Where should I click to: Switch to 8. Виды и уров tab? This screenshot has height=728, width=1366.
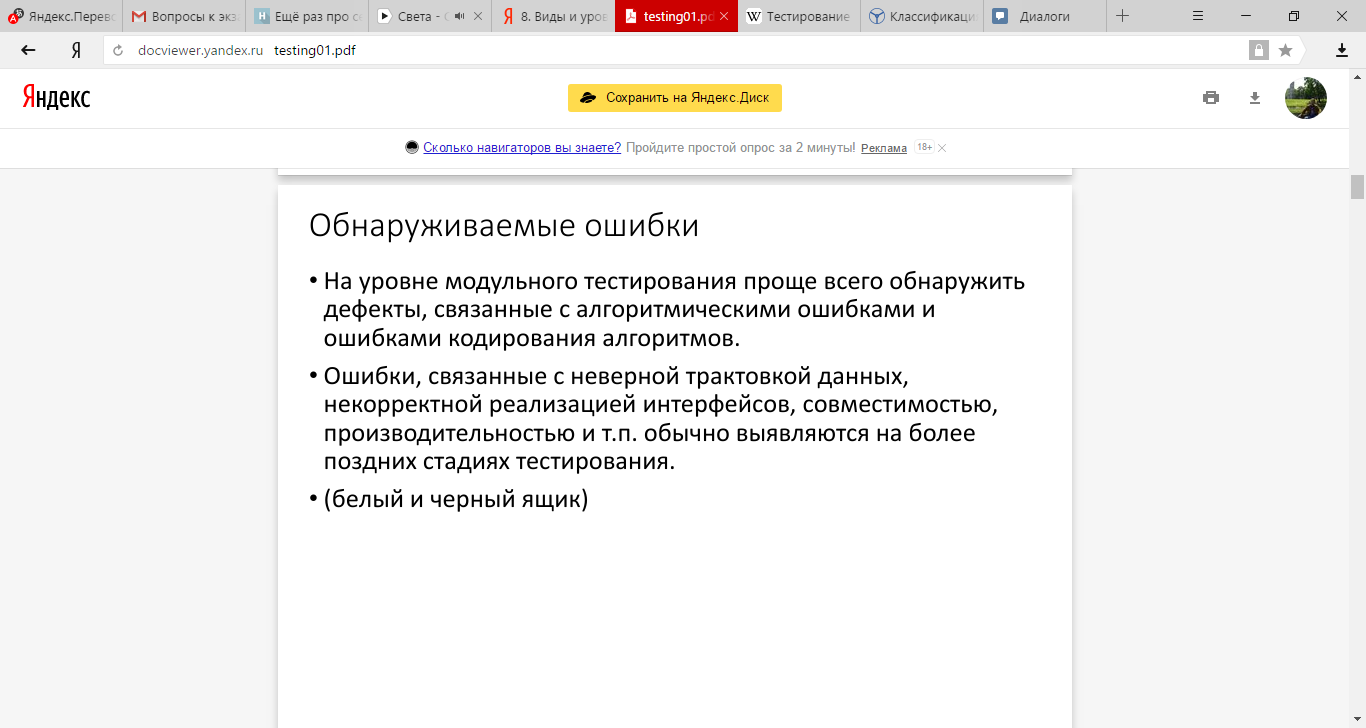pyautogui.click(x=554, y=16)
